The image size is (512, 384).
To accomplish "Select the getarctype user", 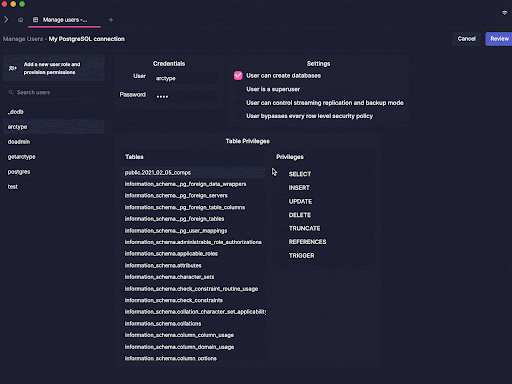I will tap(54, 157).
